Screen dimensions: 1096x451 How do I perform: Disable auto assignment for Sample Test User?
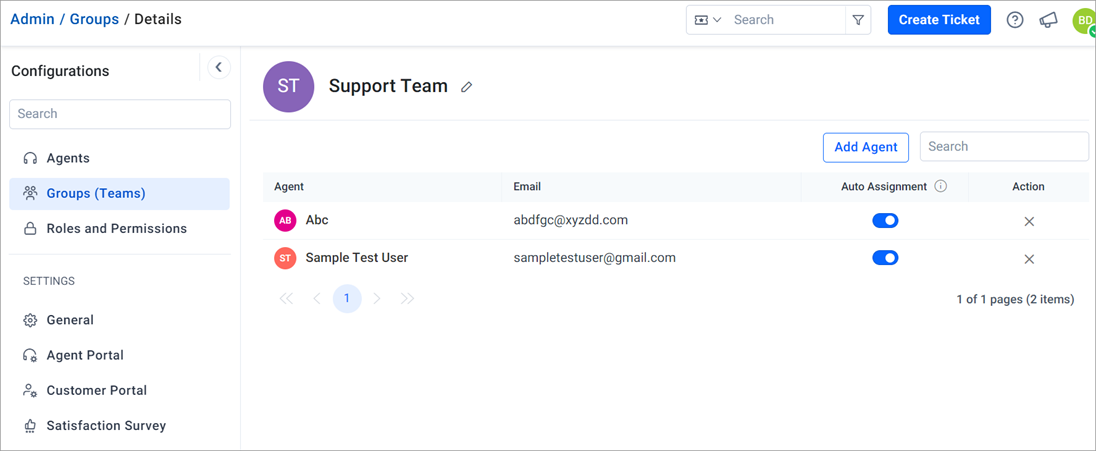coord(885,258)
